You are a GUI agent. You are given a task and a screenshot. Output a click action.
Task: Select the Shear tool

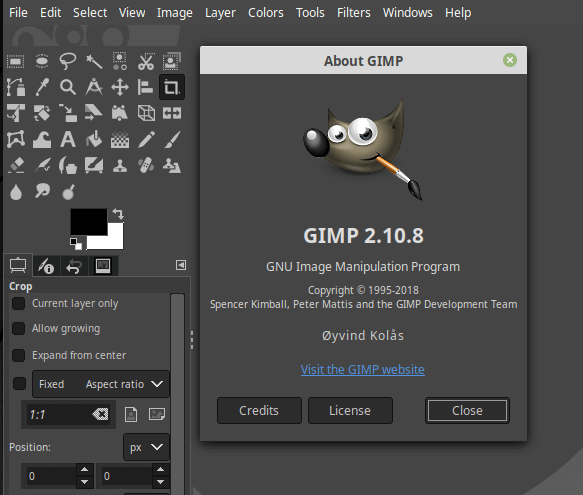point(94,113)
